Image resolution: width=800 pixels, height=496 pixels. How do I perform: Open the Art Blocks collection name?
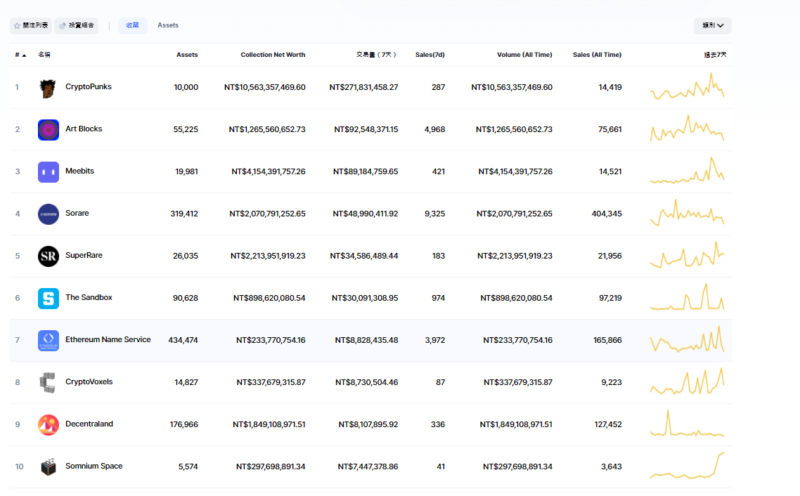[x=84, y=129]
